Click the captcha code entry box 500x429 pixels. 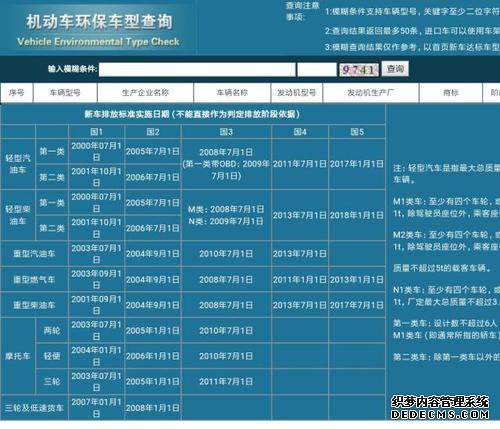coord(317,69)
